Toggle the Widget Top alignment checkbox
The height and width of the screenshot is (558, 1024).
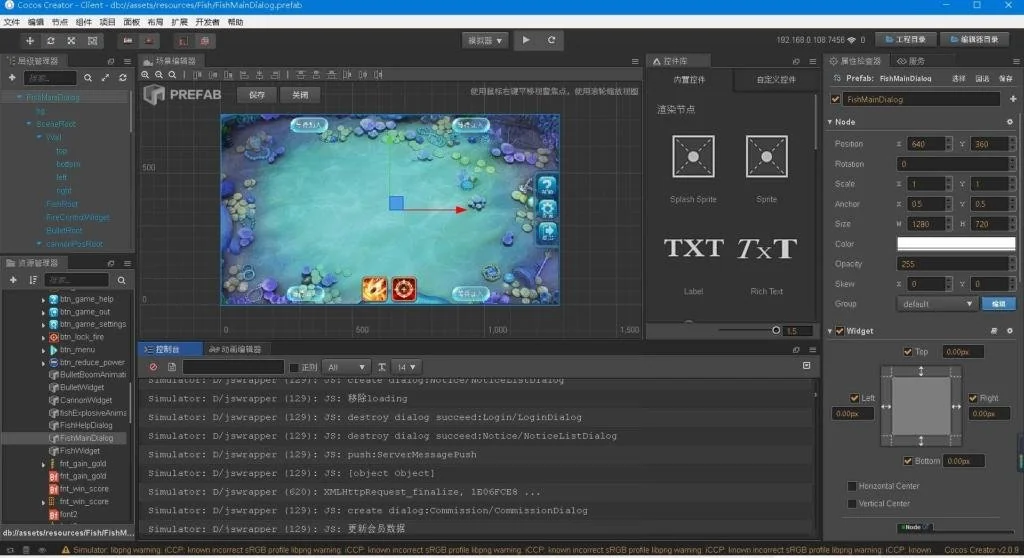[x=908, y=352]
